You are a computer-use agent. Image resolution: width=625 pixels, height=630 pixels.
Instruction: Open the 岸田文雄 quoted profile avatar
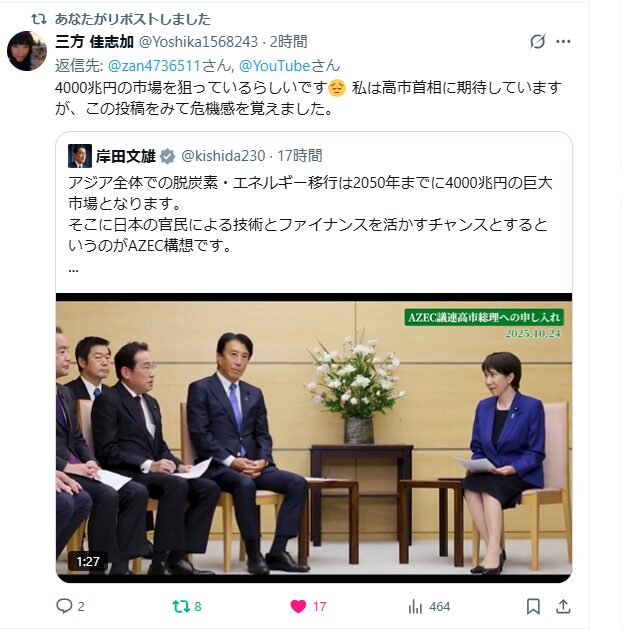click(x=80, y=156)
